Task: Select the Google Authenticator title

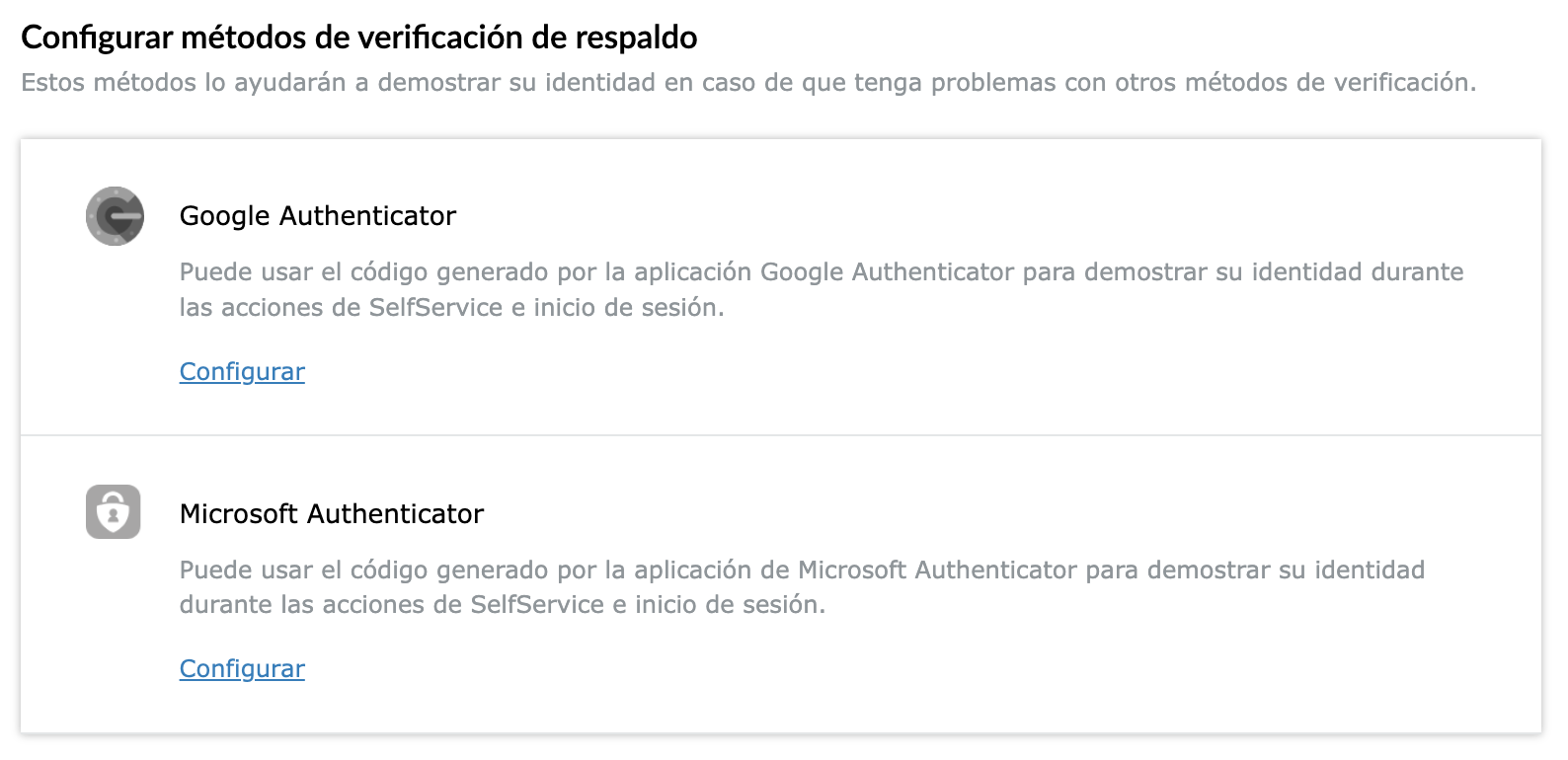Action: click(x=317, y=216)
